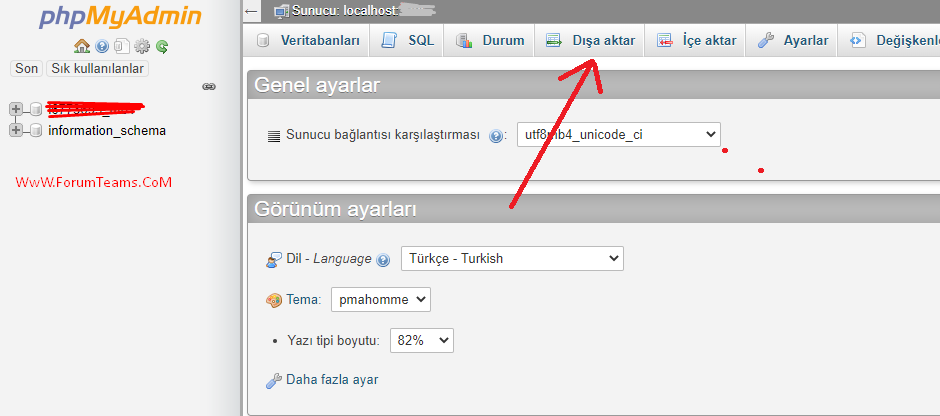
Task: Open the documentation help icon in sidebar
Action: point(102,46)
